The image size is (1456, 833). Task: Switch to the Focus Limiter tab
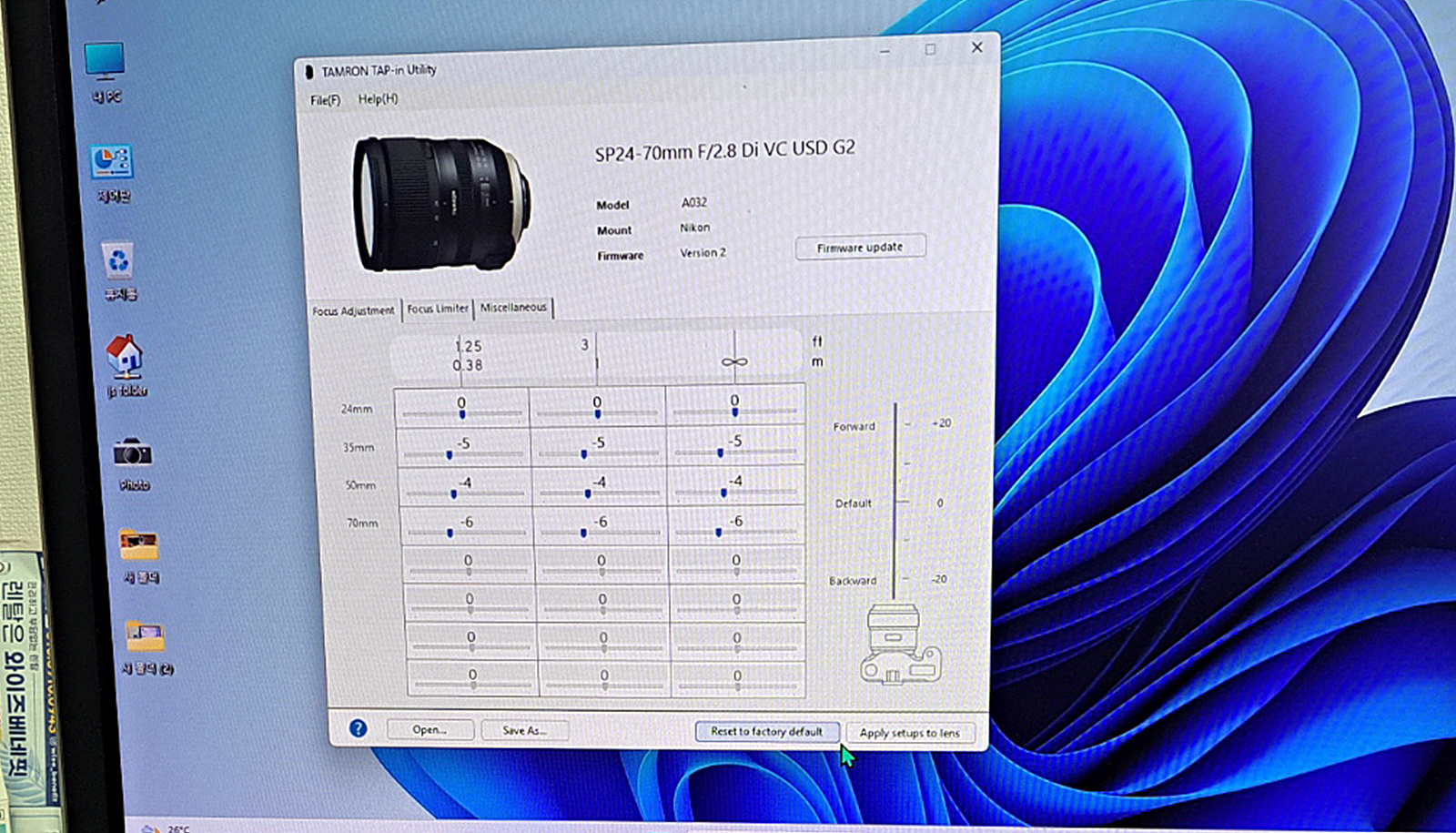point(438,309)
